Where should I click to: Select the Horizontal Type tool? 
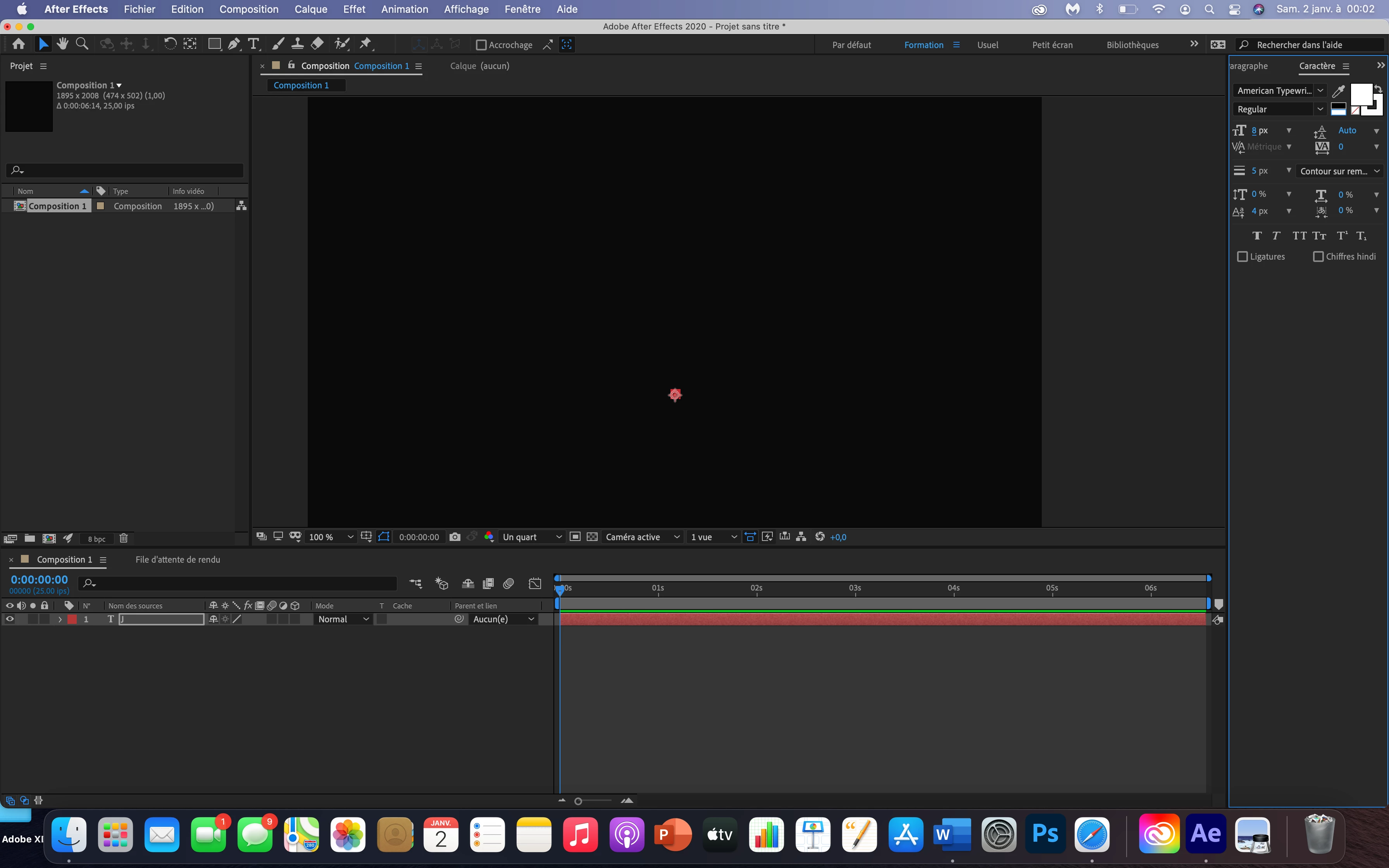pos(253,44)
